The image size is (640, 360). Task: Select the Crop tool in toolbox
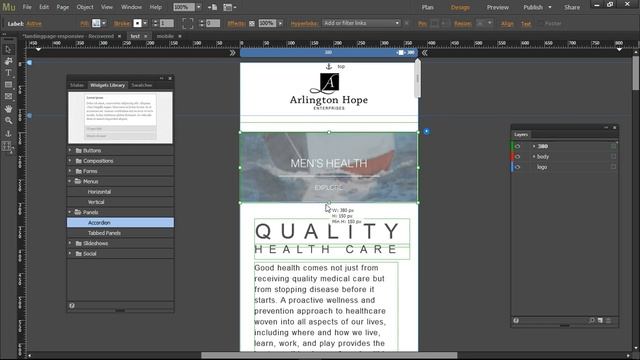point(8,61)
